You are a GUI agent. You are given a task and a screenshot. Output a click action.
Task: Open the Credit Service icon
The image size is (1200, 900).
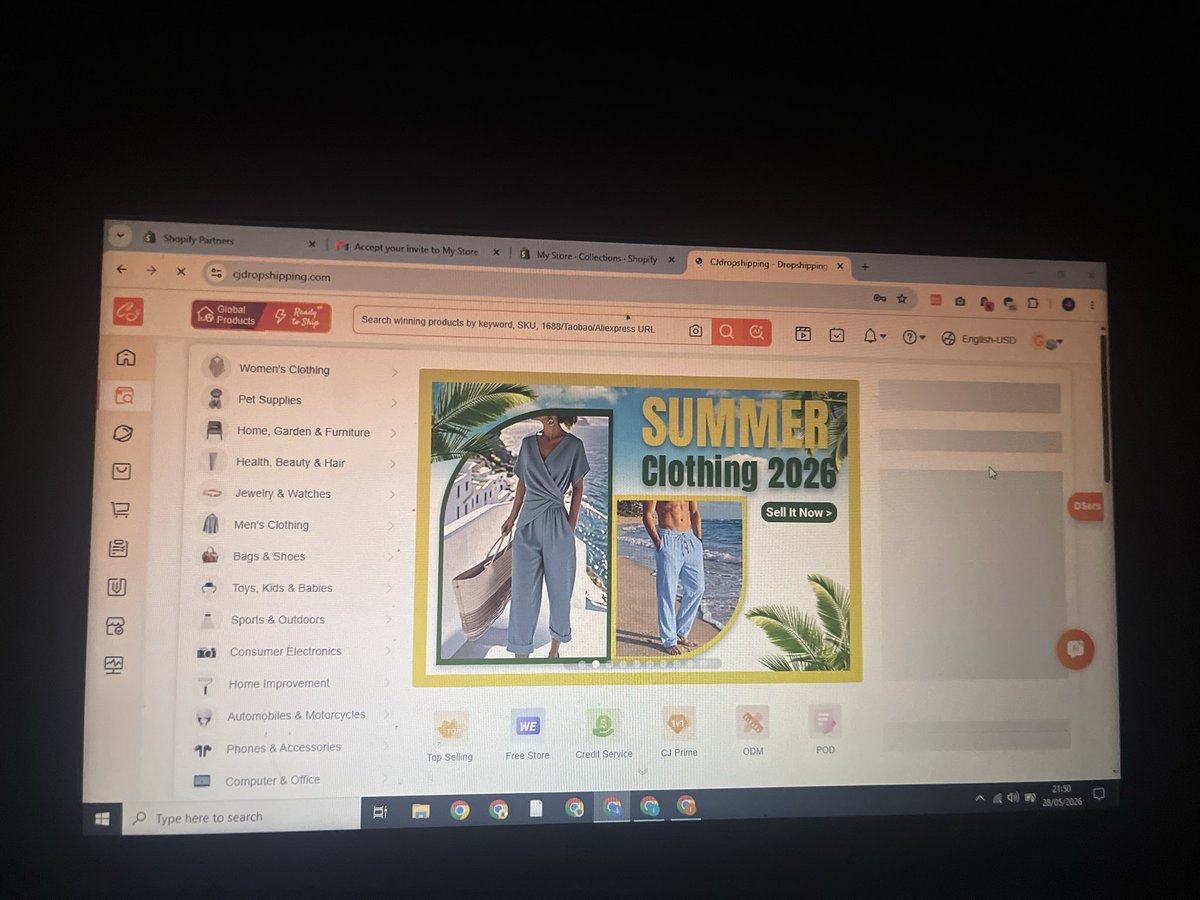(604, 723)
